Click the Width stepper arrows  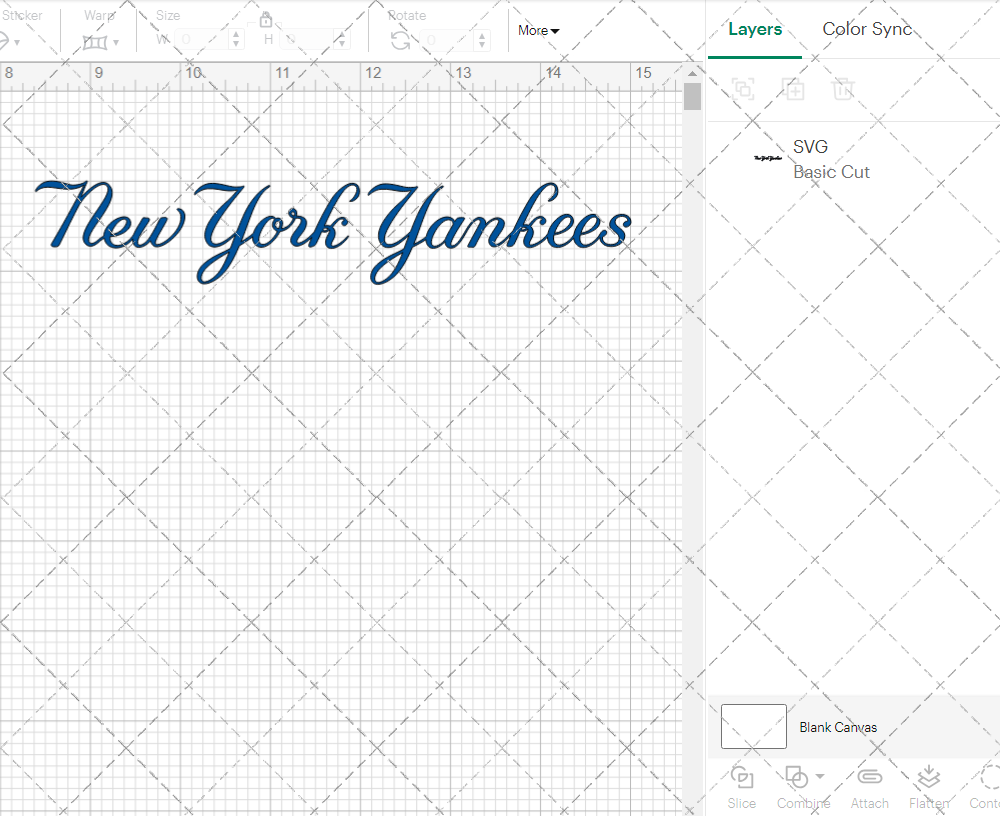coord(236,40)
